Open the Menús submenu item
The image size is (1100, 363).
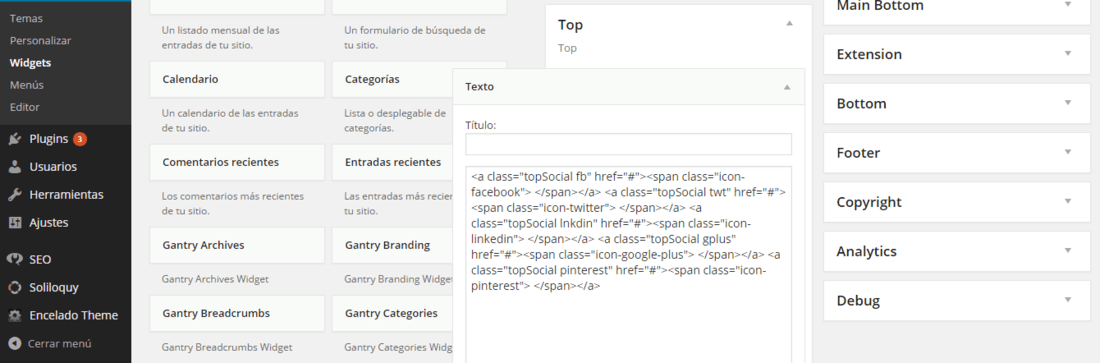(27, 85)
